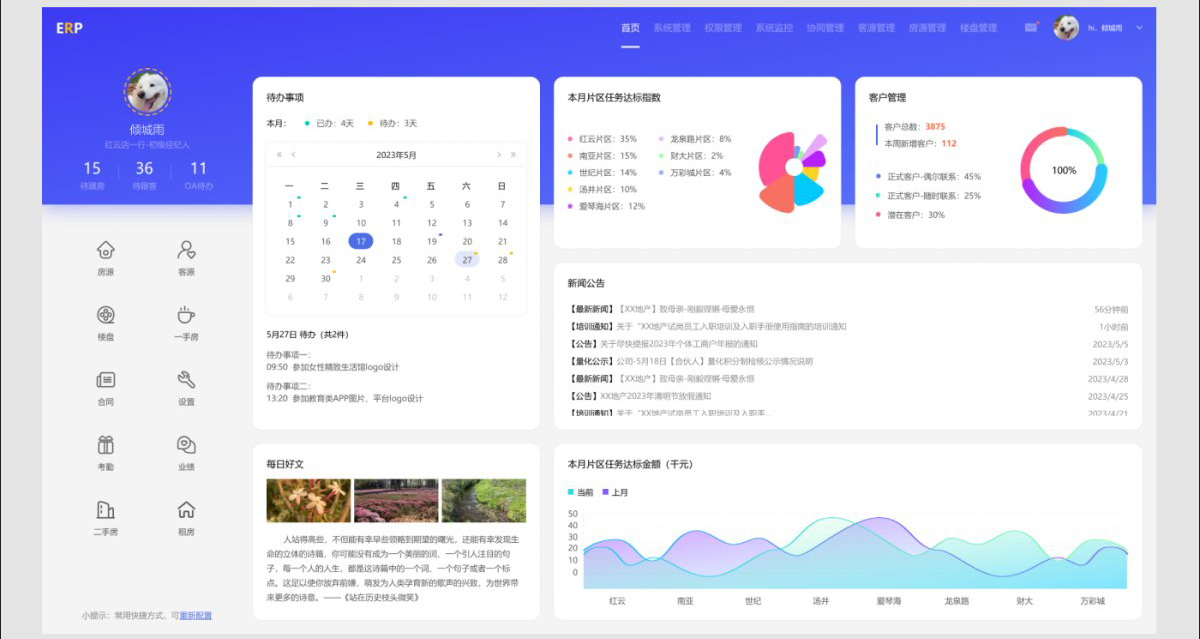This screenshot has width=1200, height=639.
Task: Open the 09:50 待办事项 logo design task
Action: pos(333,367)
